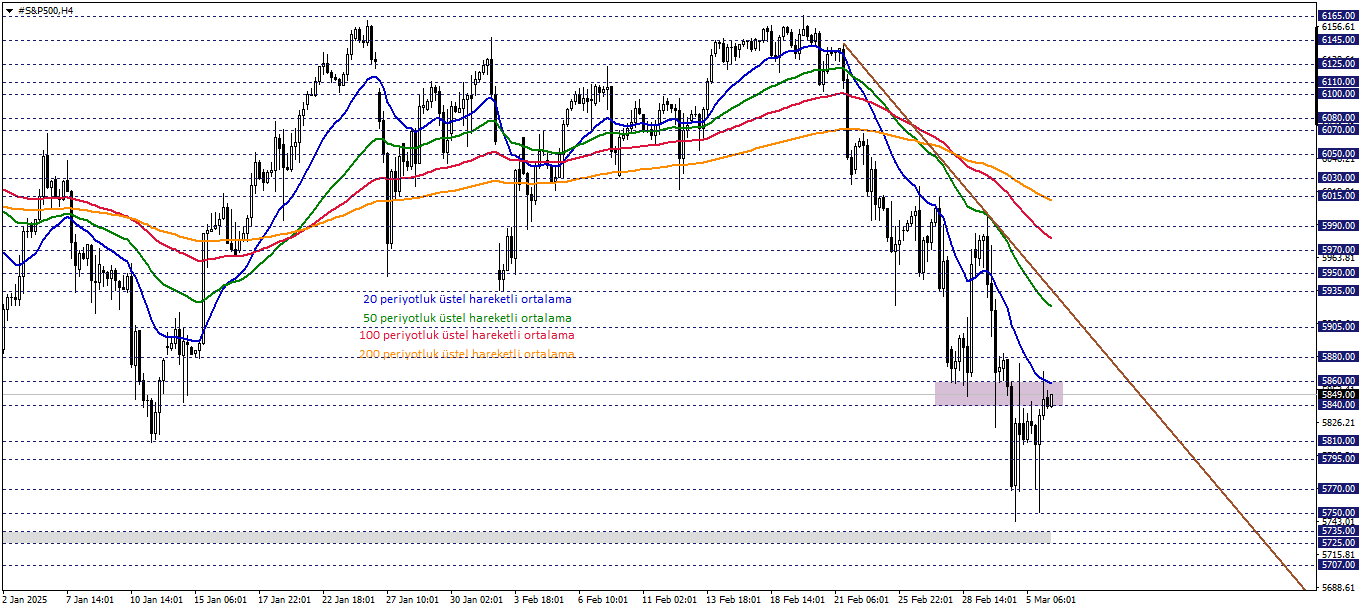Viewport: 1362px width, 611px height.
Task: Click the 3 Feb 18:01 time label
Action: [541, 600]
